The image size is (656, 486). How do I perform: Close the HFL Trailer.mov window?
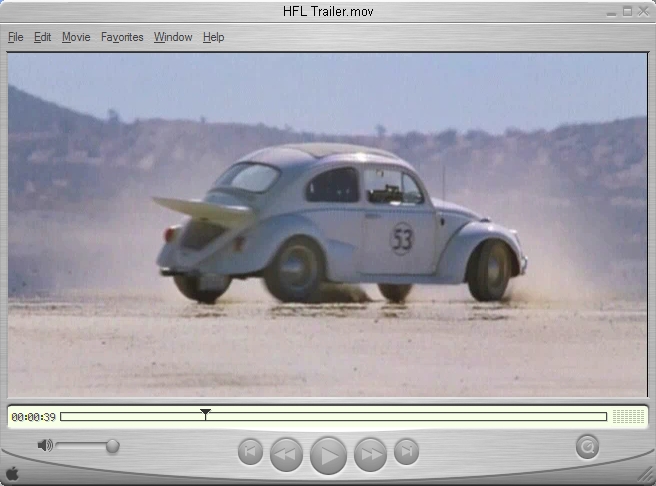[x=643, y=12]
